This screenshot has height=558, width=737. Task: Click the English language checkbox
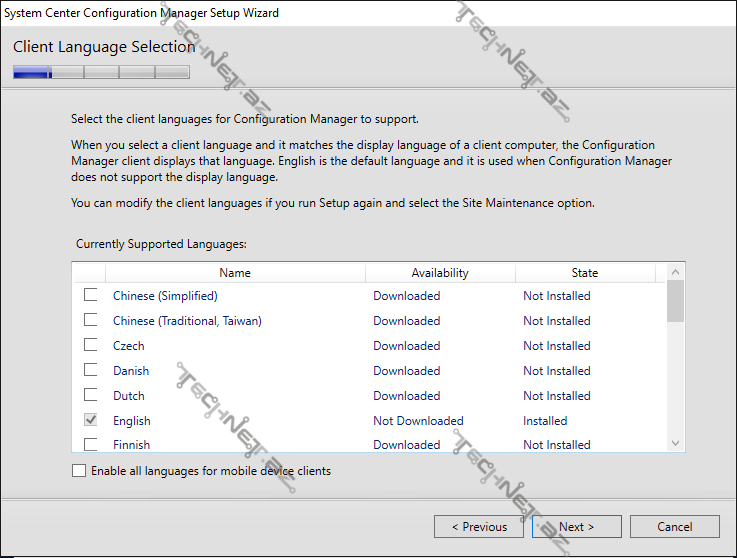click(x=91, y=420)
